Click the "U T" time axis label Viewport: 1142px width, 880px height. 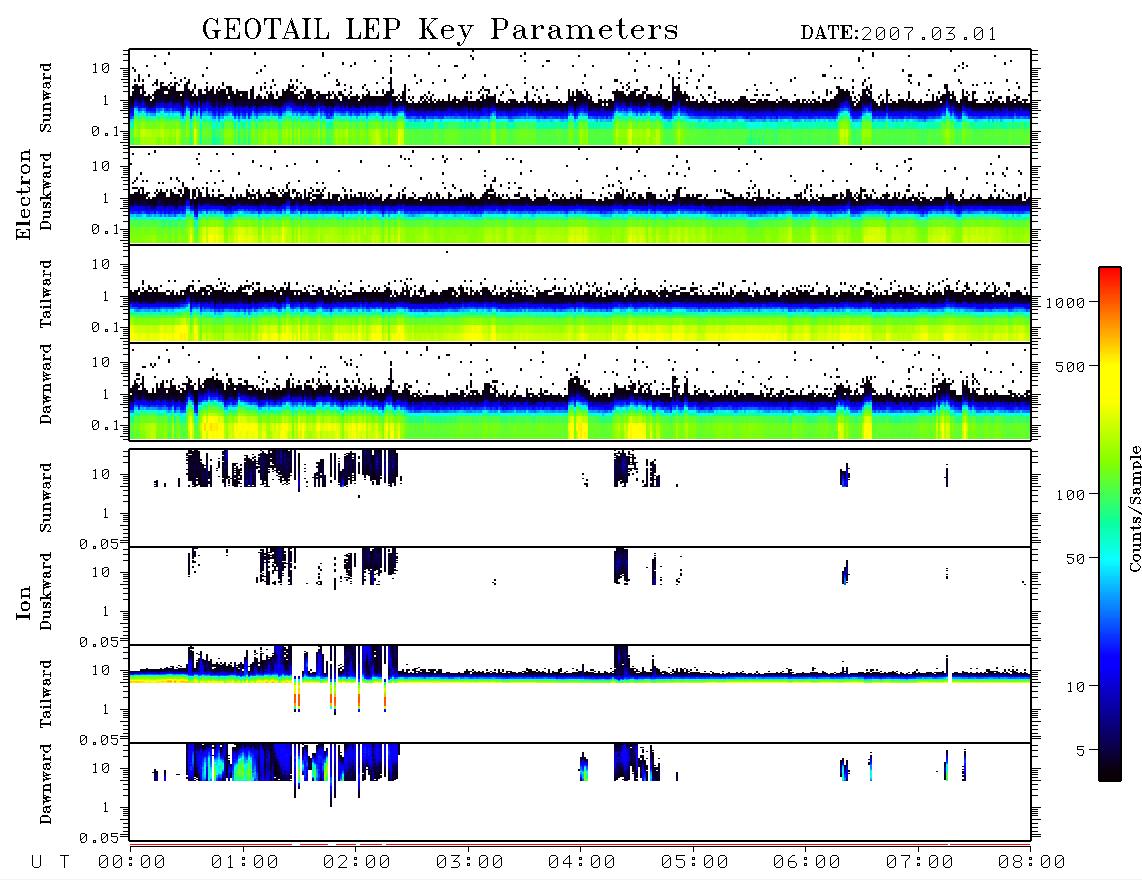pos(51,863)
